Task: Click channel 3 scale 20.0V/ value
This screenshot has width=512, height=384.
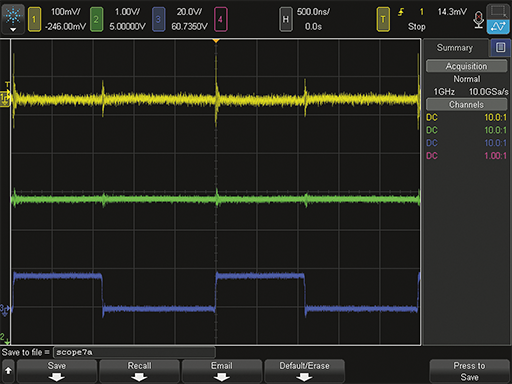Action: [x=189, y=12]
